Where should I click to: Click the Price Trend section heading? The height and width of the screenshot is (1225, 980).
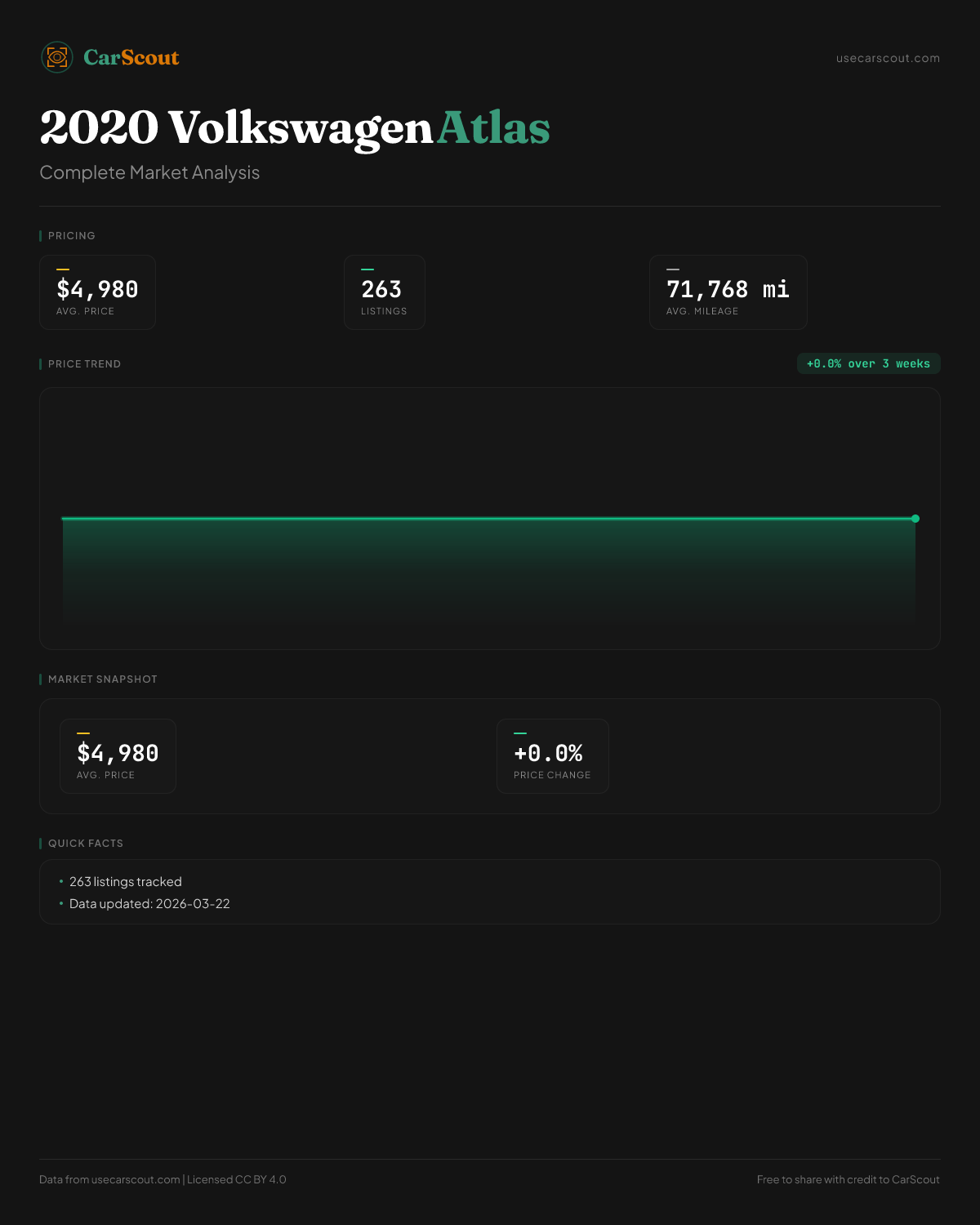coord(84,364)
